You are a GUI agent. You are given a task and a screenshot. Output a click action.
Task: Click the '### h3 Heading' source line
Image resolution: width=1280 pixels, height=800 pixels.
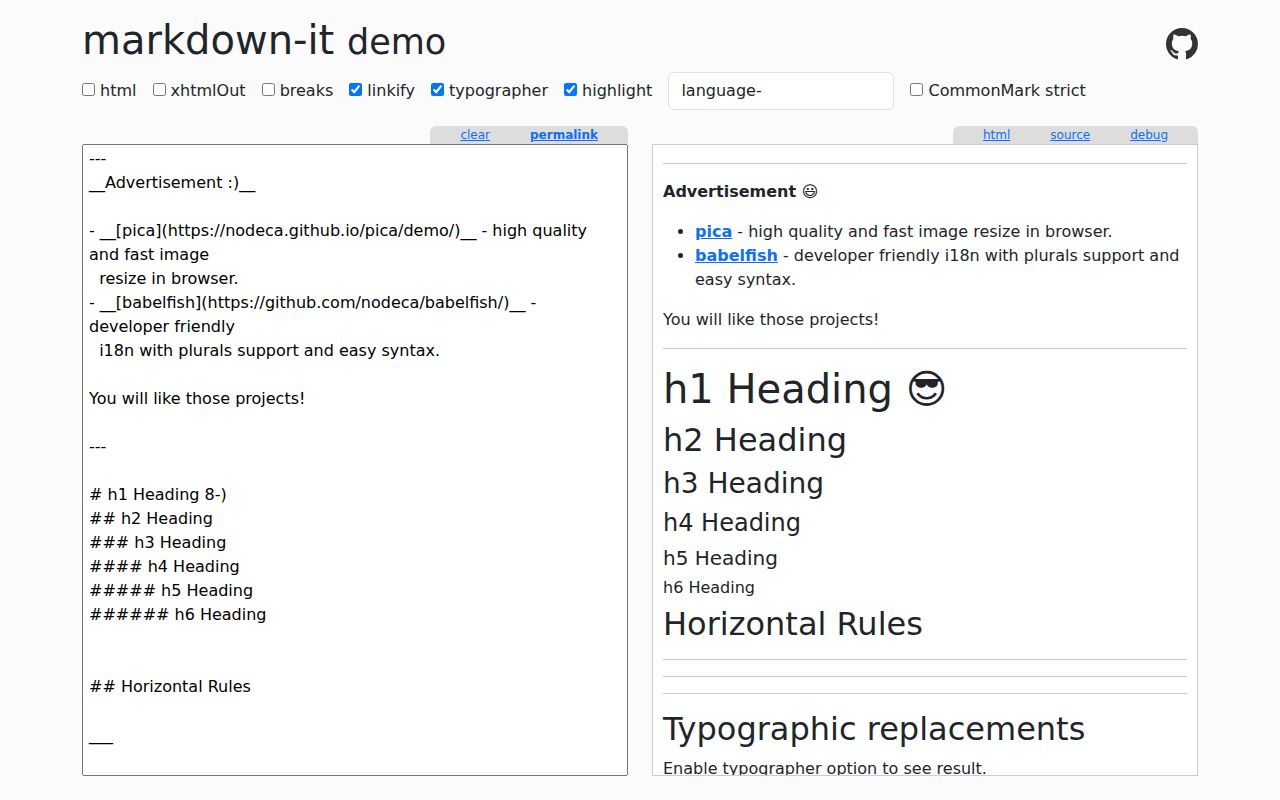tap(158, 542)
